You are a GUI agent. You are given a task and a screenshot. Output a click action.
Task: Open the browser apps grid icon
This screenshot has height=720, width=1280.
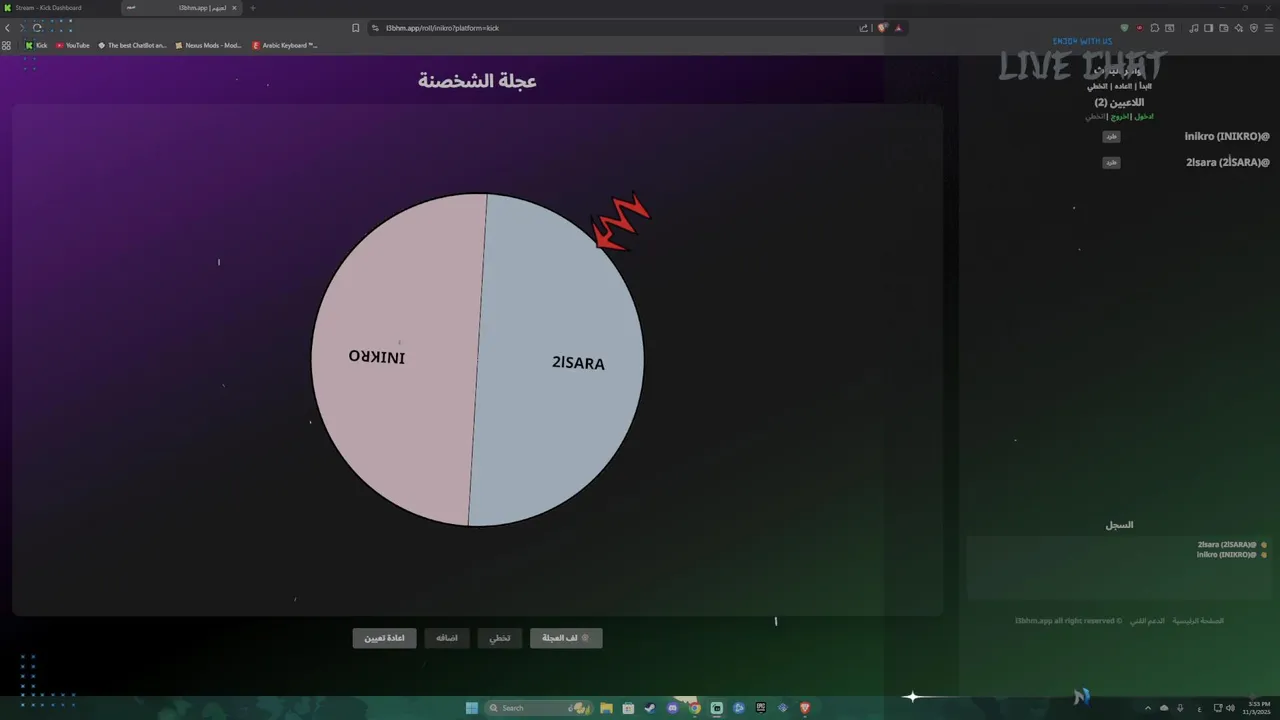[x=7, y=45]
